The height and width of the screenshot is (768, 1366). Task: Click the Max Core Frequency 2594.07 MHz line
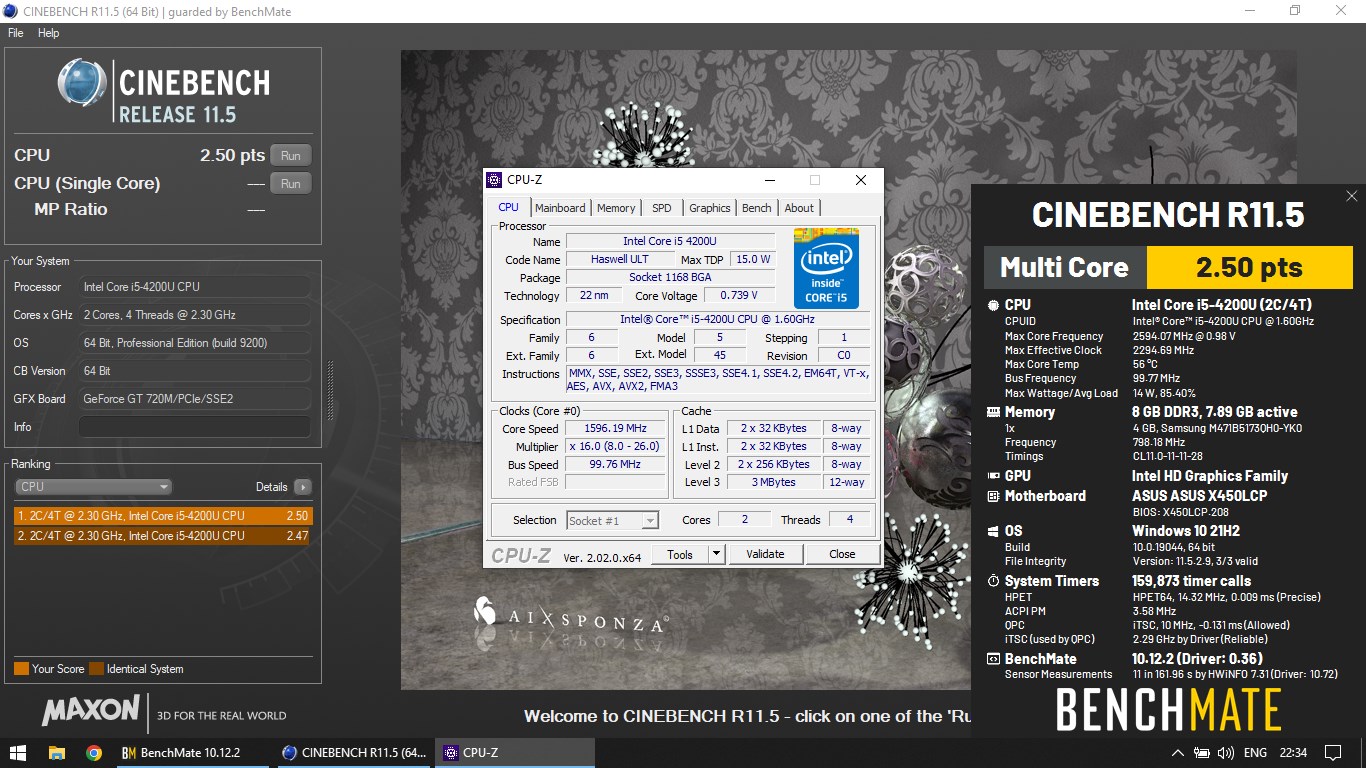point(1118,337)
